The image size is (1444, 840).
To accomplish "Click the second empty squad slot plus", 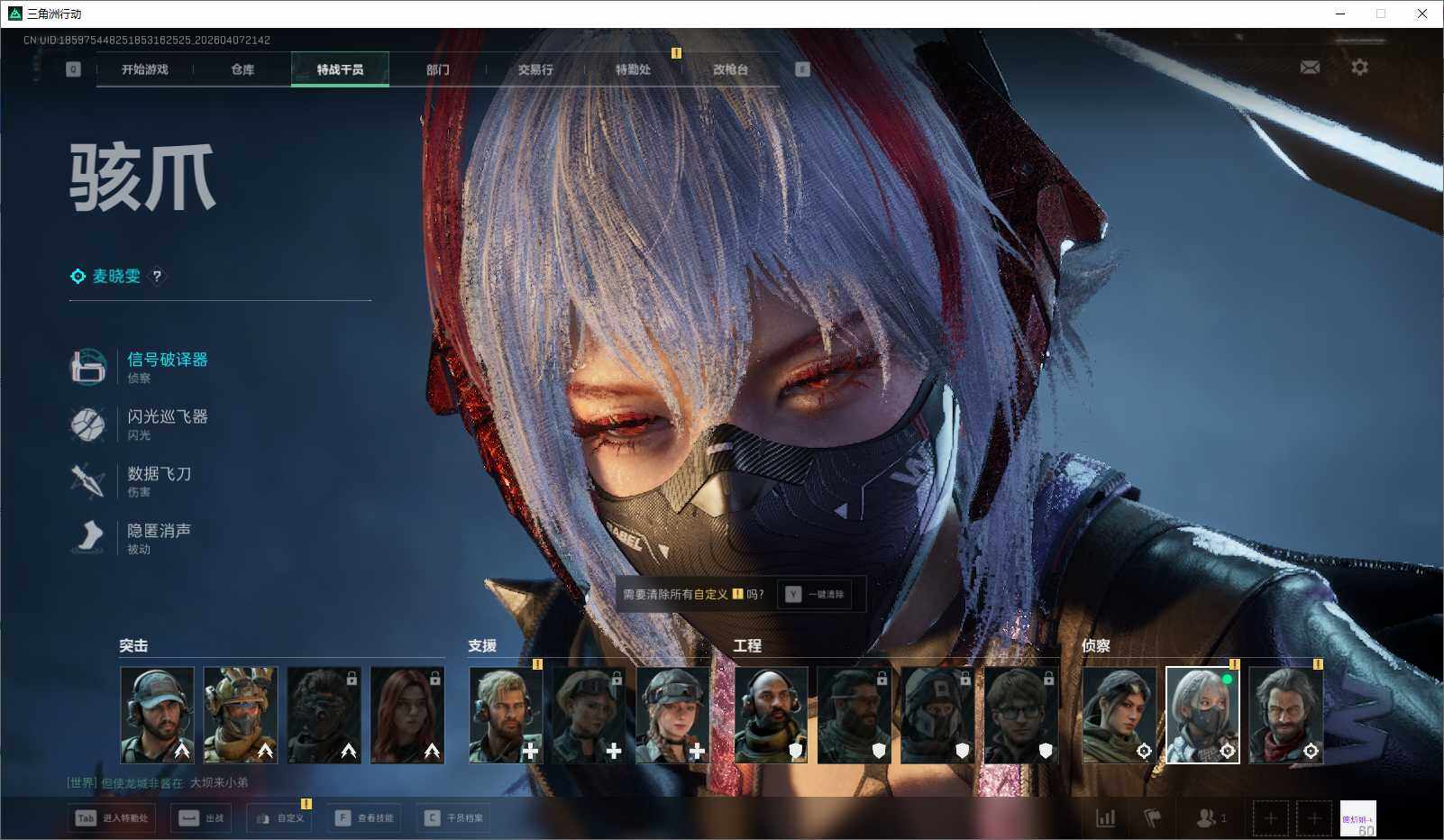I will [x=1314, y=818].
